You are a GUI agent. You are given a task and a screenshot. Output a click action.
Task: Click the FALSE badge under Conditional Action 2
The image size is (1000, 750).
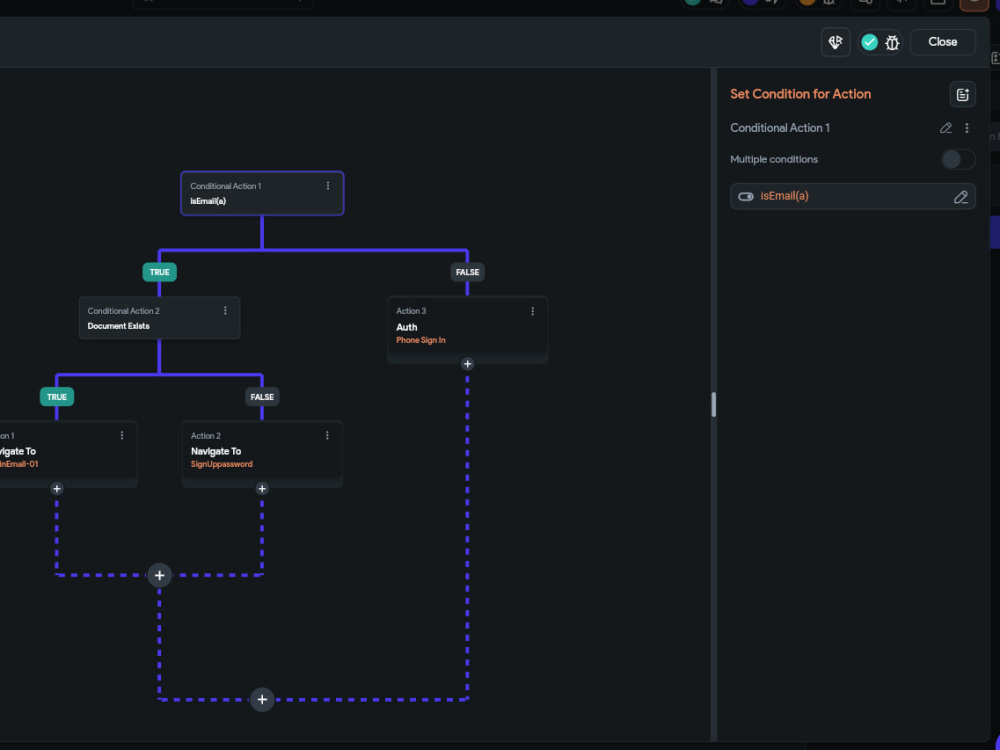click(x=262, y=397)
